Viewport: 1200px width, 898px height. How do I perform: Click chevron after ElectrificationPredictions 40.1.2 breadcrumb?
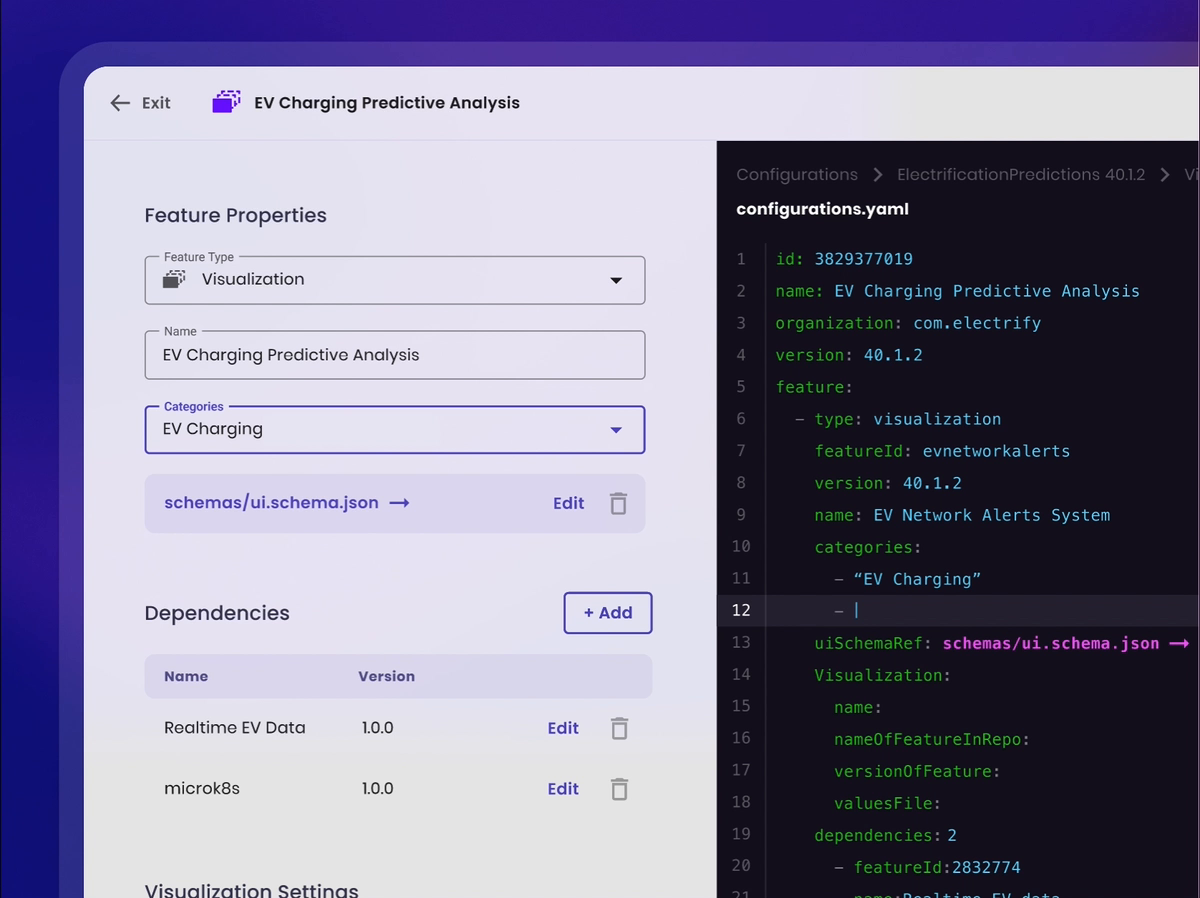pos(1165,175)
